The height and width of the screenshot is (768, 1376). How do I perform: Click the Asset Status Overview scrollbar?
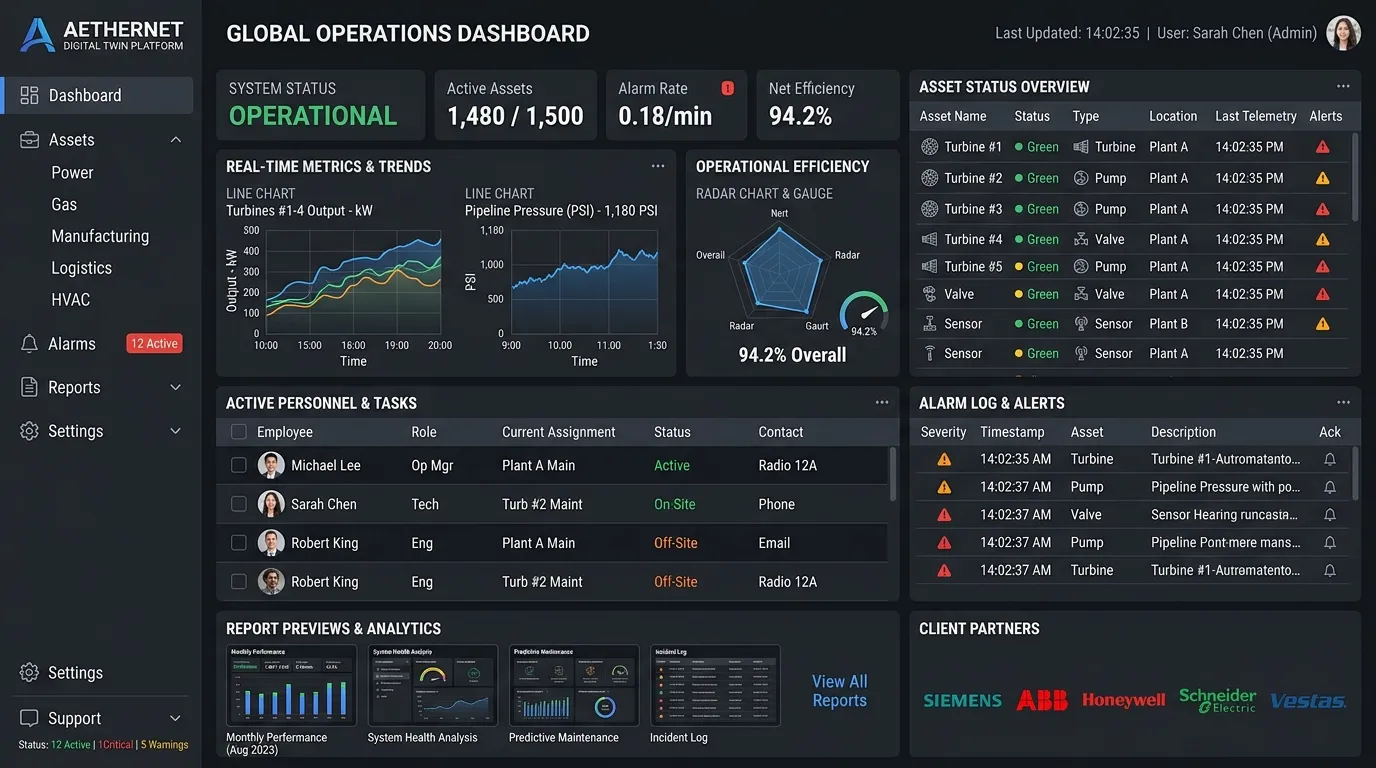[1355, 177]
